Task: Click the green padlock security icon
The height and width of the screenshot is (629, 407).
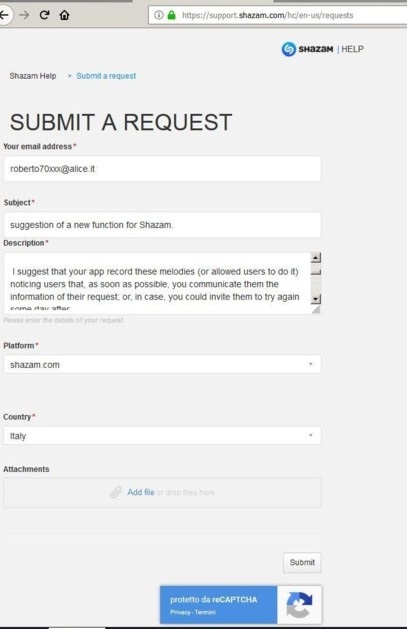Action: tap(172, 15)
